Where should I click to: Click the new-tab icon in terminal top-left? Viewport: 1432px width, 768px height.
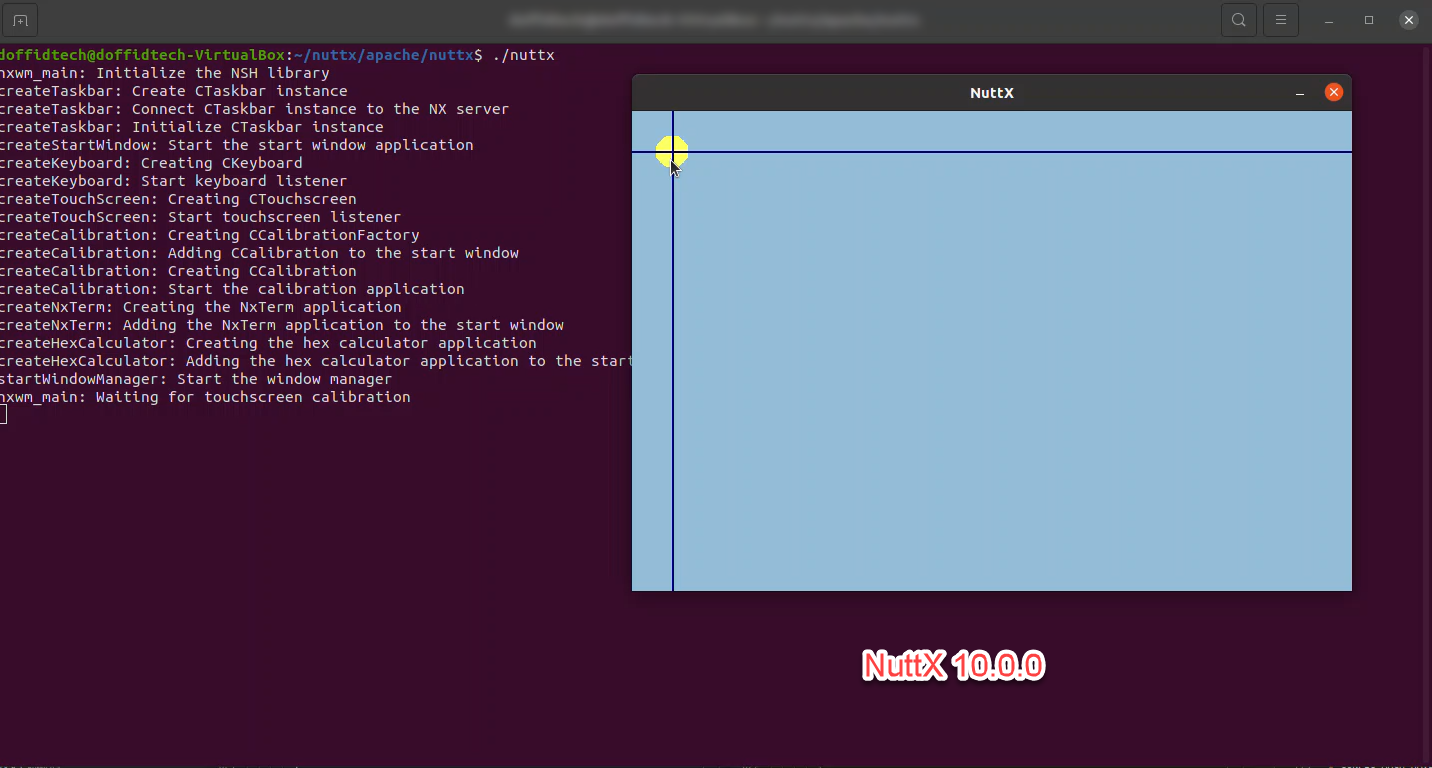coord(20,19)
